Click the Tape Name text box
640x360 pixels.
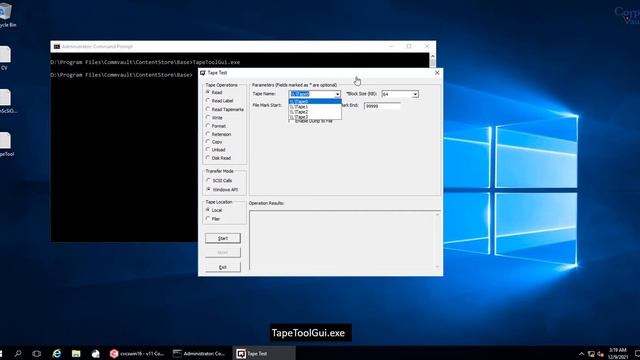311,94
